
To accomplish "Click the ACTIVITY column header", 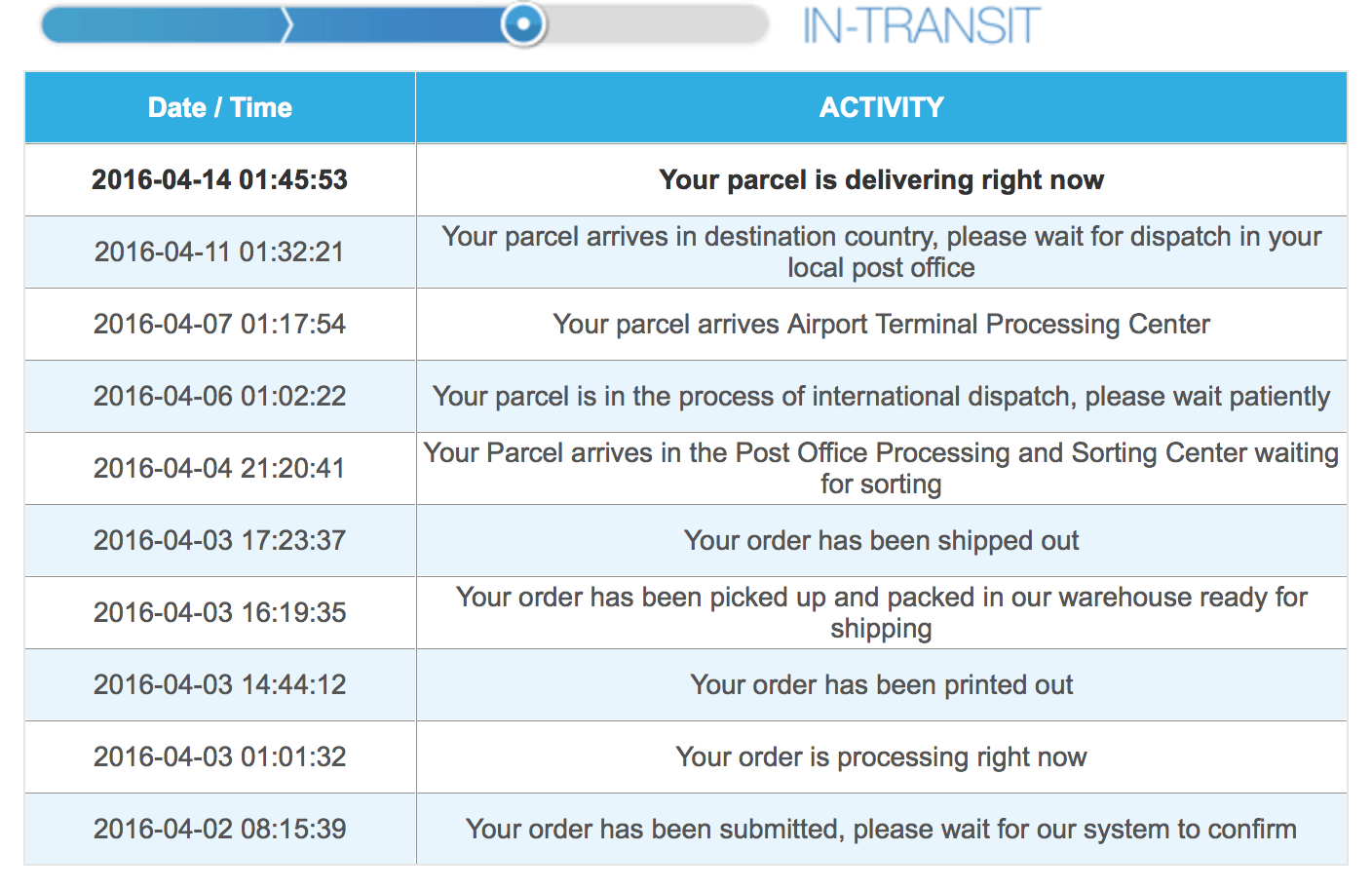I will point(881,107).
